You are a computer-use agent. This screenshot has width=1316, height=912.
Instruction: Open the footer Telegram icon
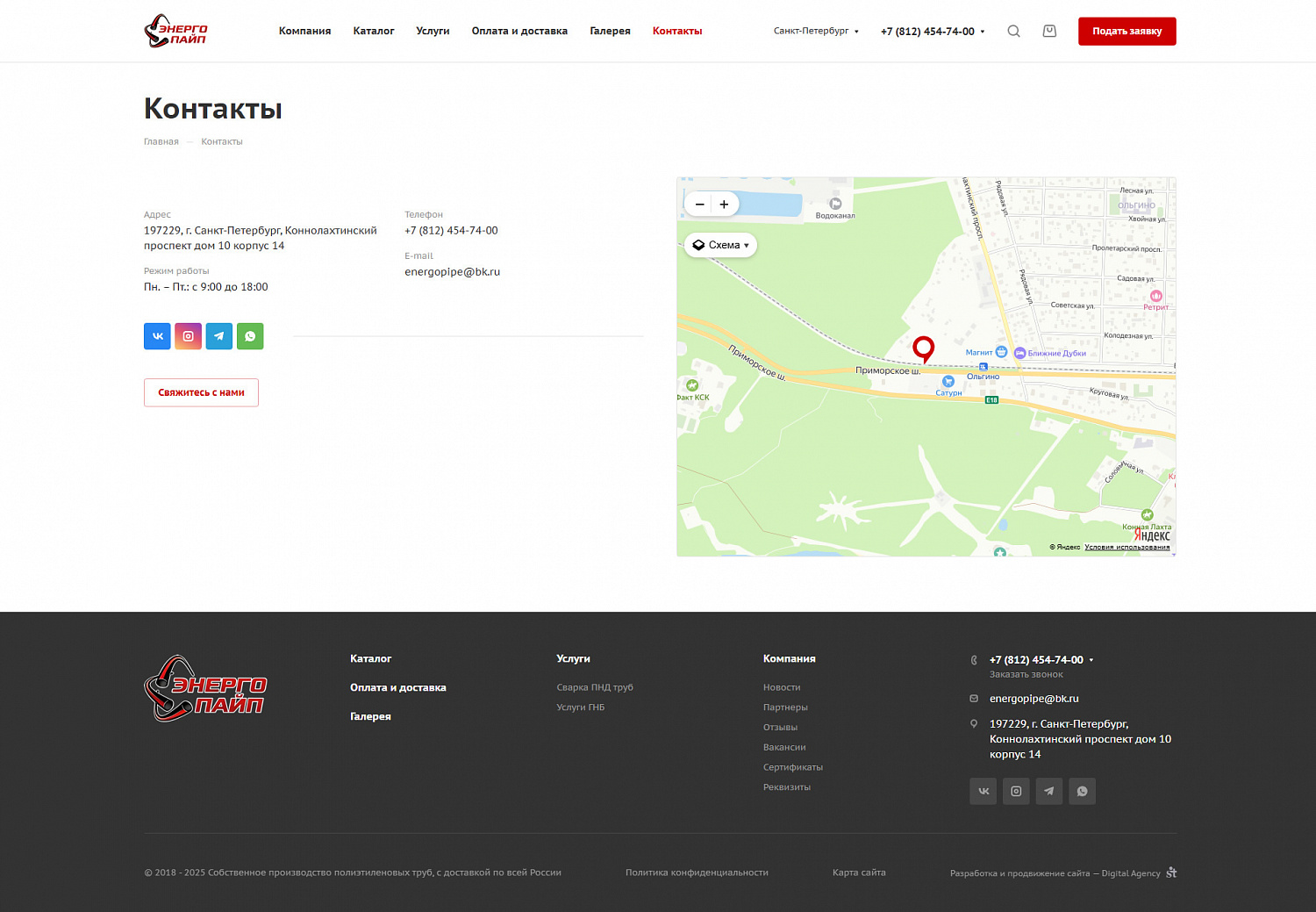click(1049, 791)
